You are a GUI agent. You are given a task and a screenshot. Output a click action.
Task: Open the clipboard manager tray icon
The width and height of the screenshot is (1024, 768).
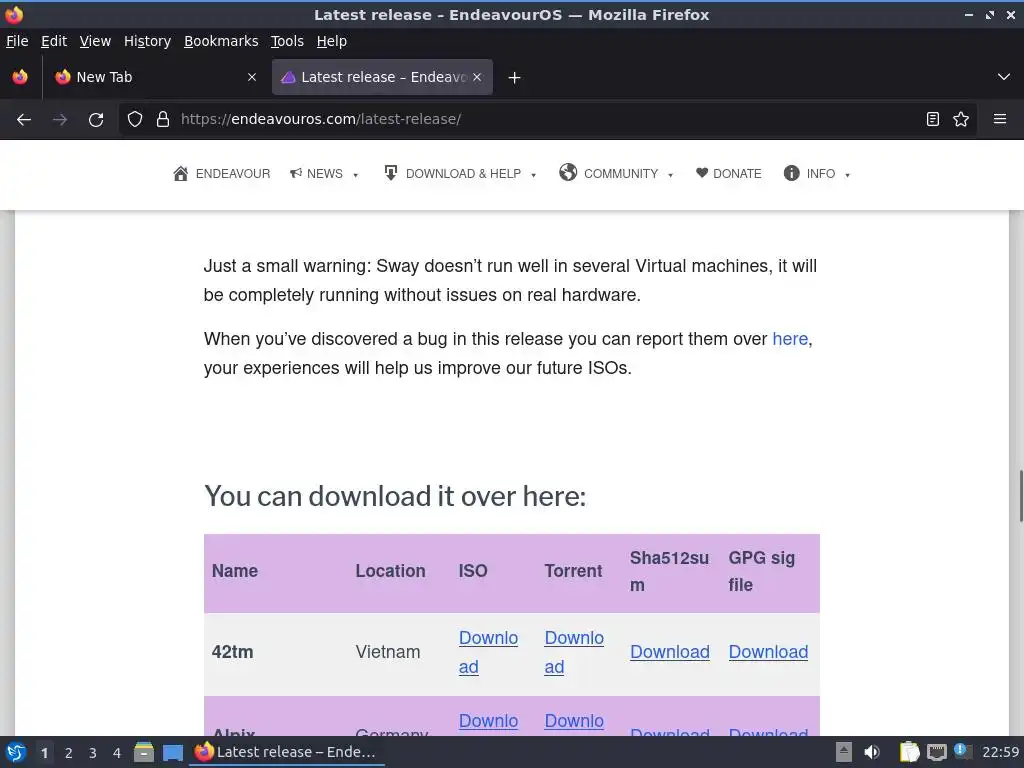point(909,752)
